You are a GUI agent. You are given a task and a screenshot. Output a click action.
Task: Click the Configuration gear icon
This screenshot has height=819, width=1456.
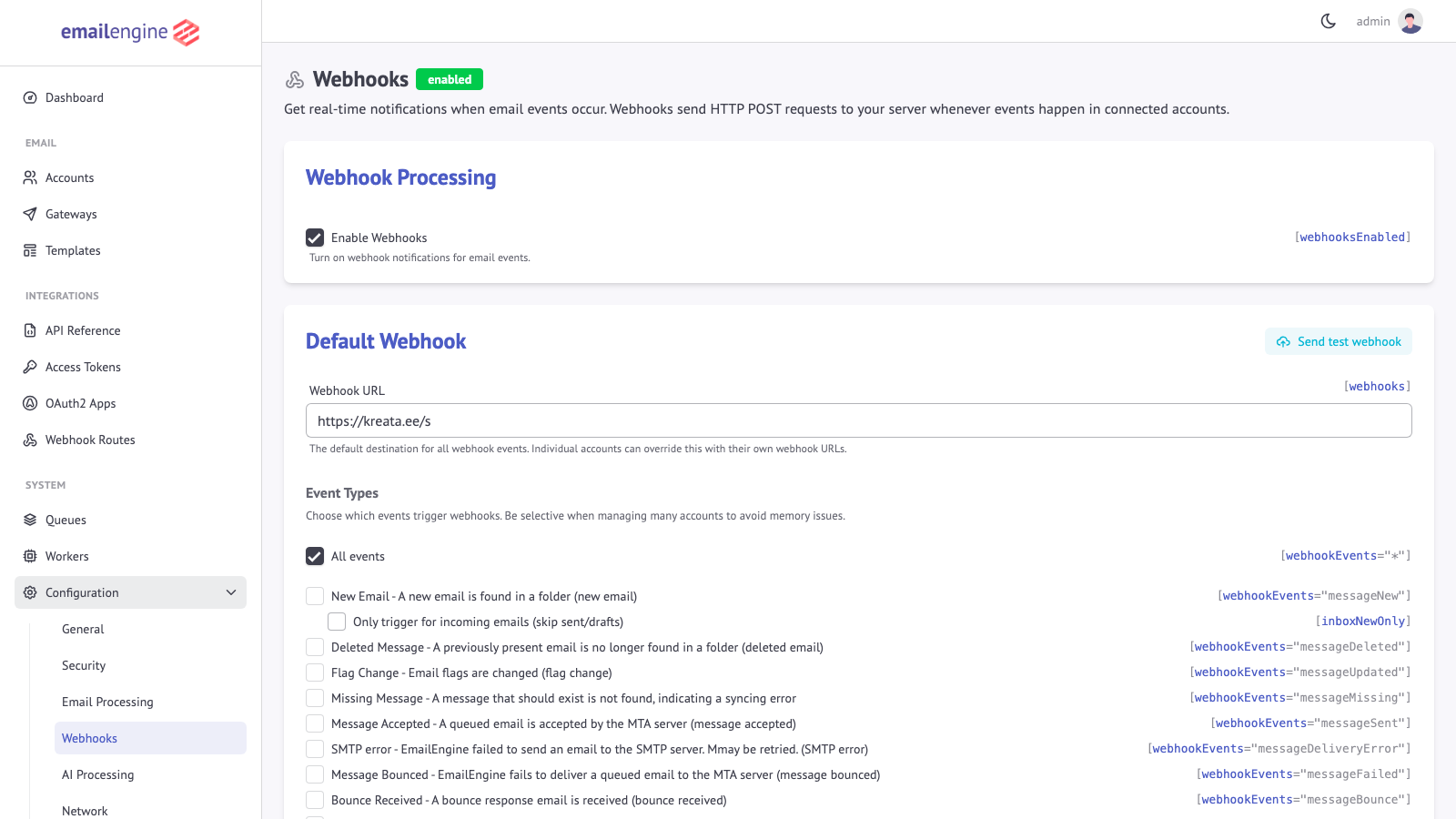pos(30,592)
